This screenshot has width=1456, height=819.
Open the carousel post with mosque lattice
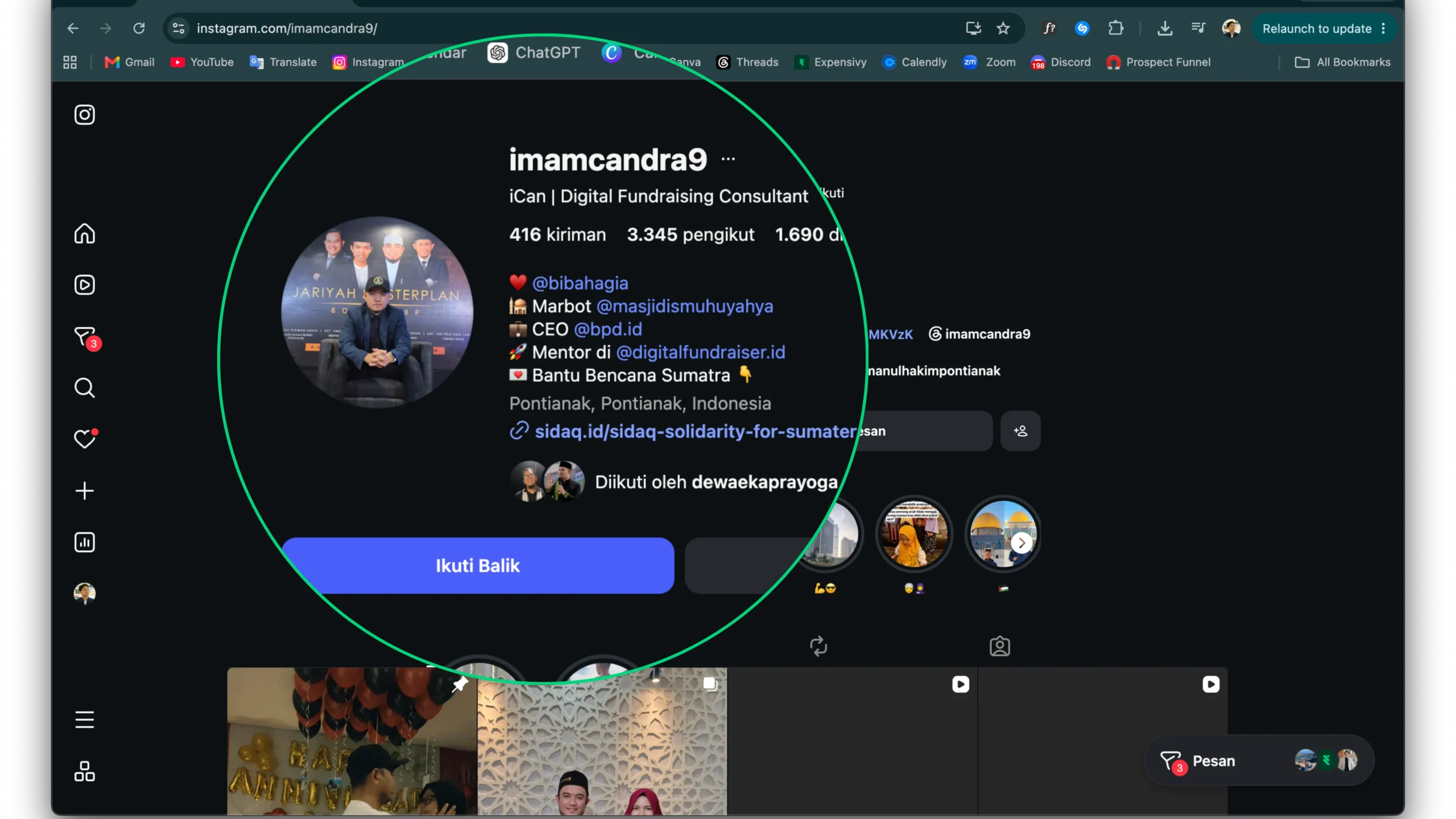[x=602, y=742]
